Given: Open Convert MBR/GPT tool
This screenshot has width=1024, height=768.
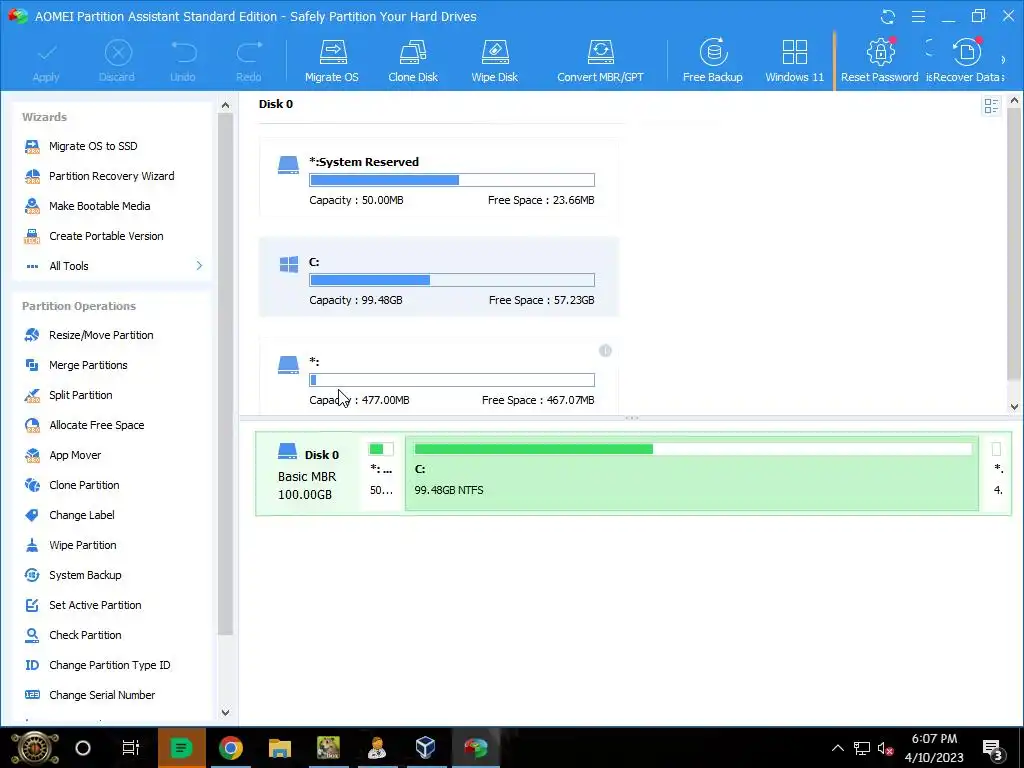Looking at the screenshot, I should click(600, 61).
